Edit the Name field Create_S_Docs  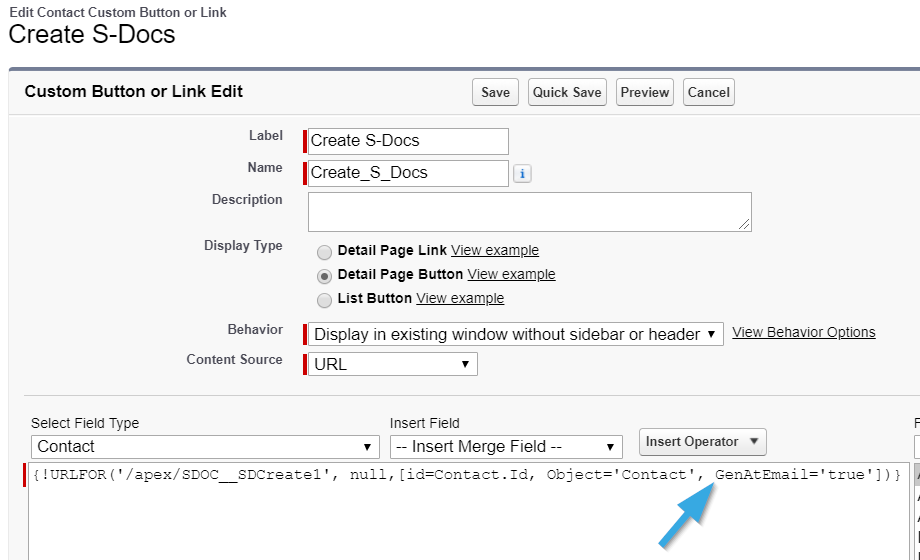point(408,173)
